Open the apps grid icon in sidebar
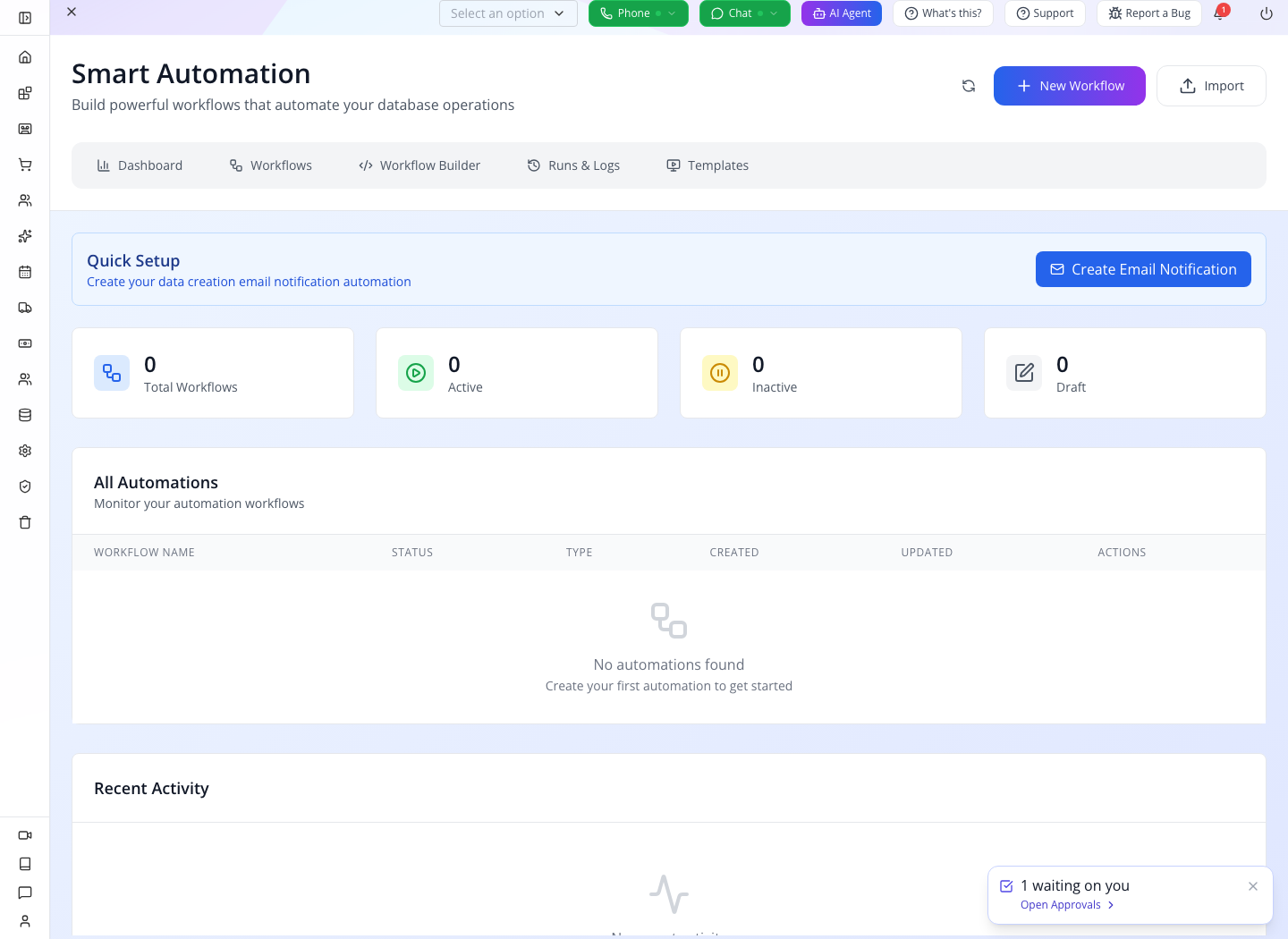 (25, 93)
